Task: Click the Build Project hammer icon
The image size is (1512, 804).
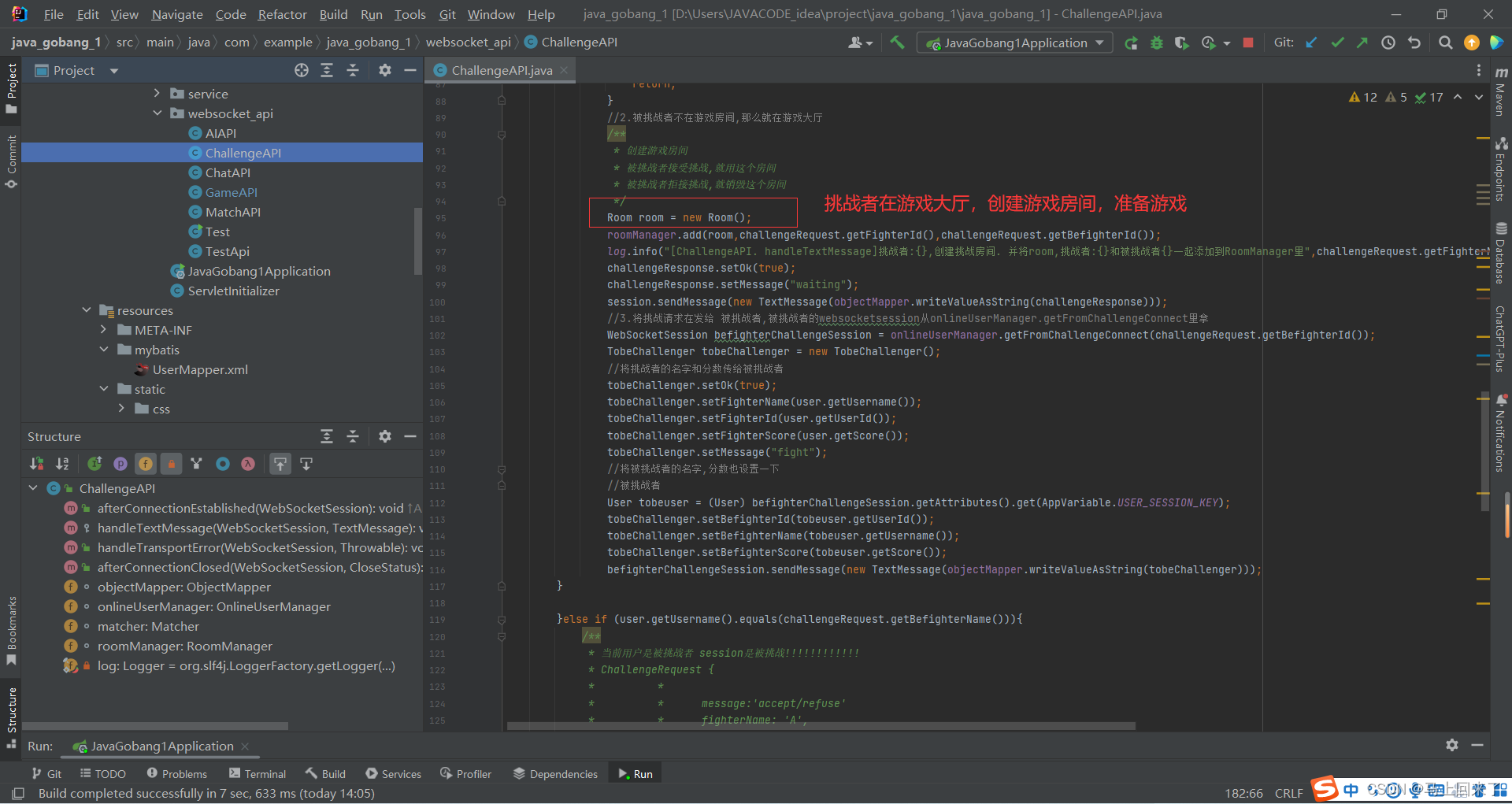Action: pyautogui.click(x=897, y=43)
